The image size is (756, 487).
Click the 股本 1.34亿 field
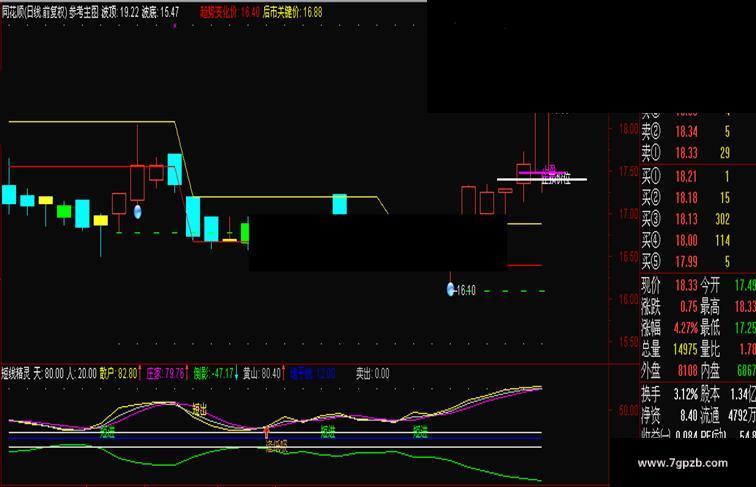click(x=728, y=394)
